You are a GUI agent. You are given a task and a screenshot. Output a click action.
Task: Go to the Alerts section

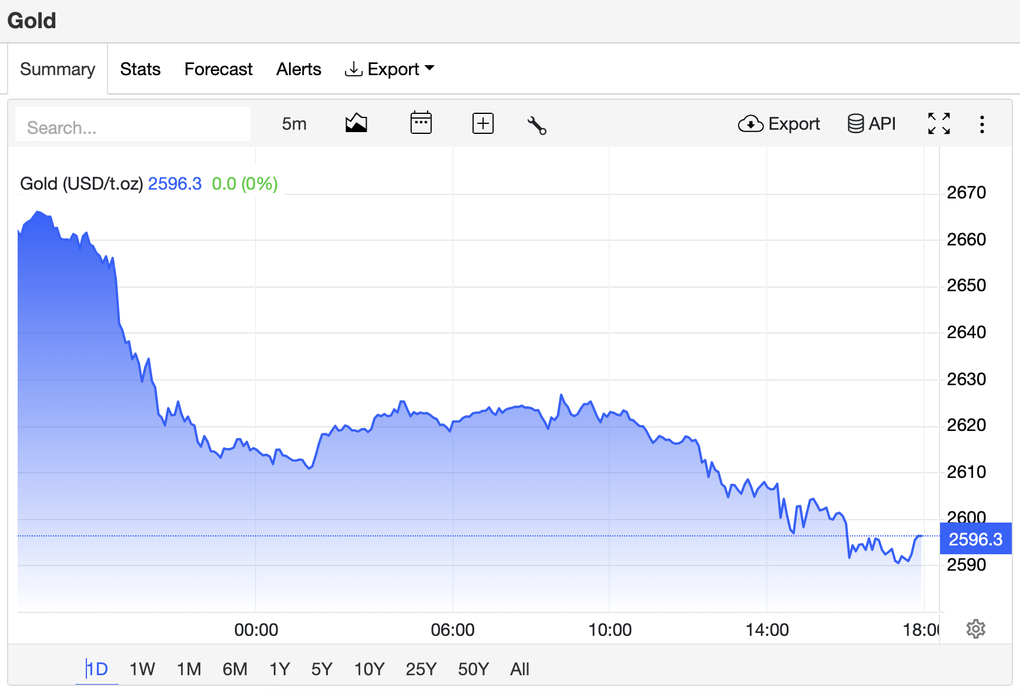[298, 69]
